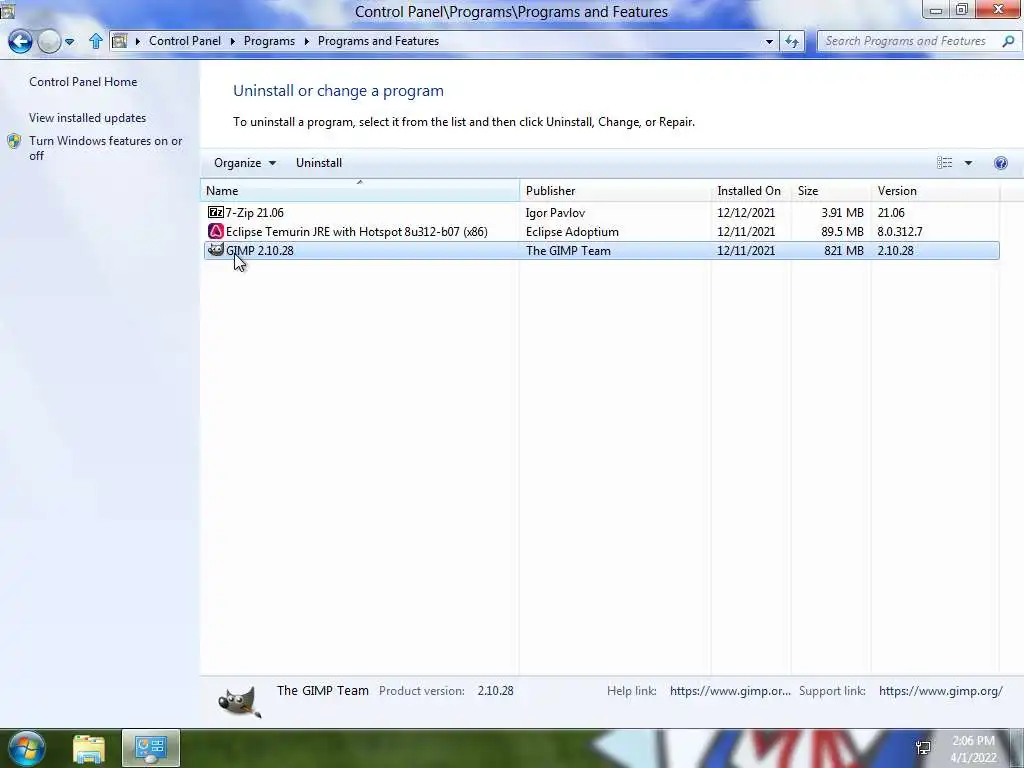
Task: Sort by Installed On column header
Action: coord(751,191)
